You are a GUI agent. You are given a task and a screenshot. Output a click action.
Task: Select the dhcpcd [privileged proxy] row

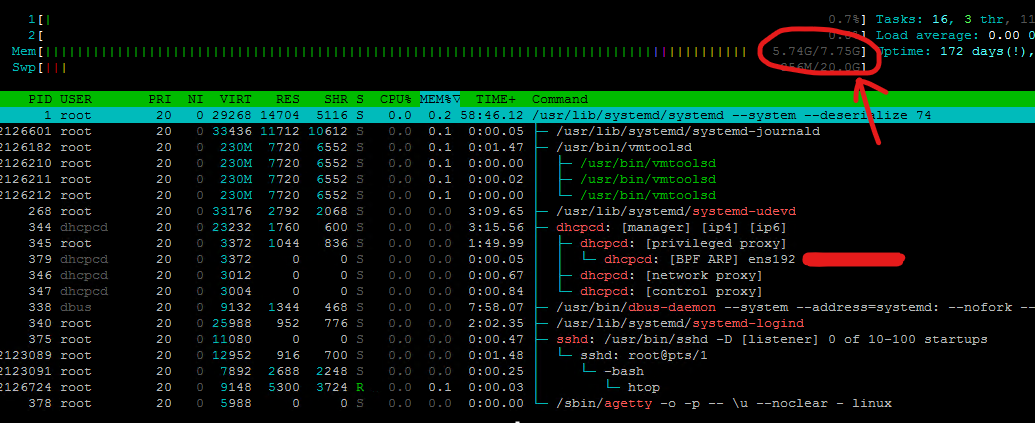tap(518, 244)
